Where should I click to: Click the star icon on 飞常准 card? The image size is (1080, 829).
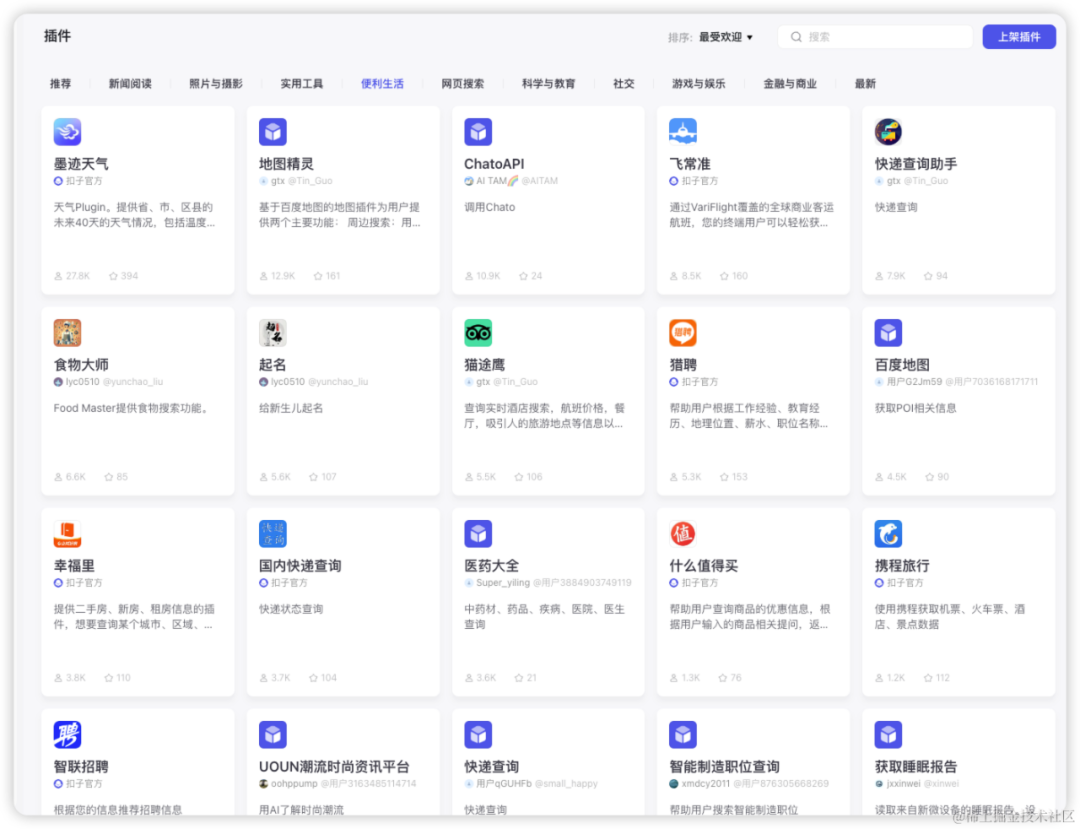[x=724, y=276]
